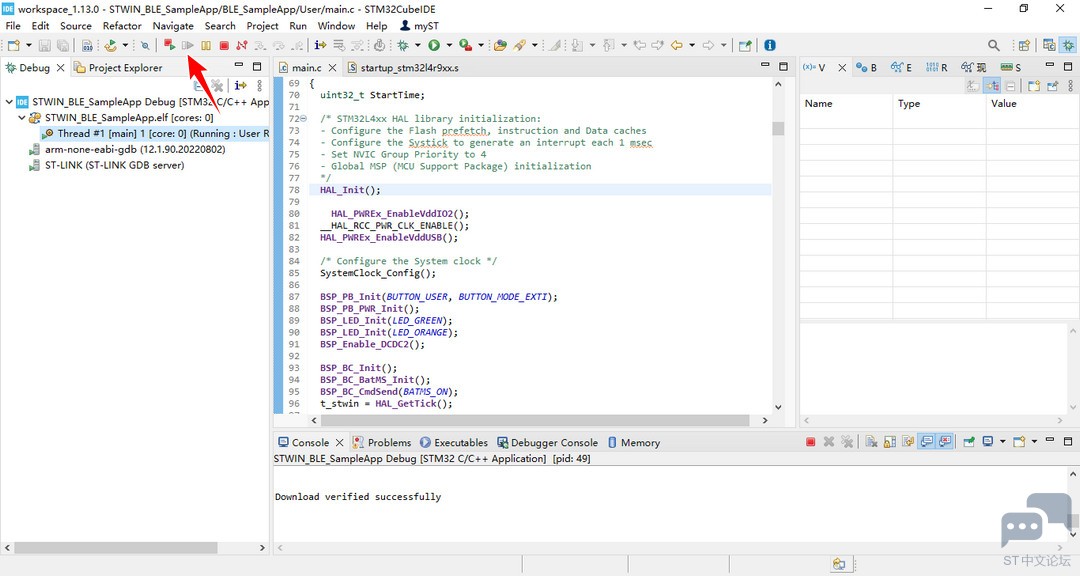Open the Navigate menu
1080x576 pixels.
click(173, 26)
